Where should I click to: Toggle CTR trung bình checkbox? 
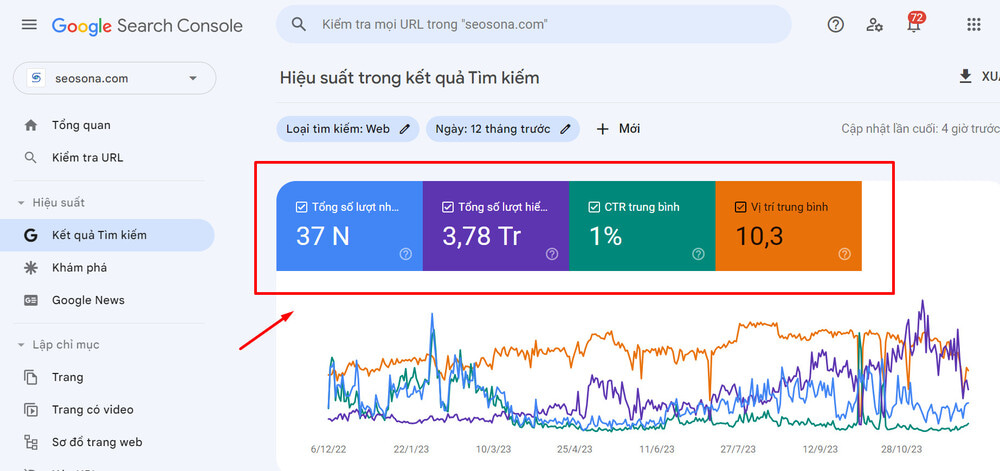click(x=594, y=207)
